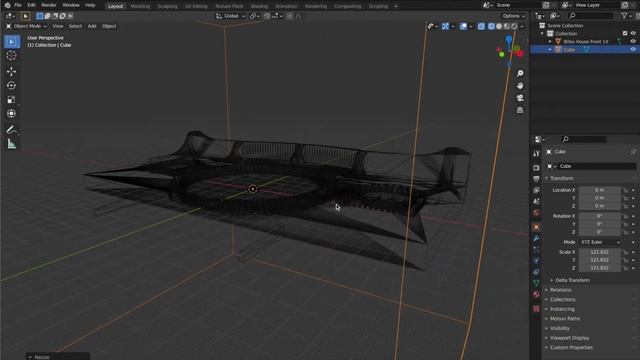640x360 pixels.
Task: Open the viewport Options dropdown
Action: pyautogui.click(x=513, y=16)
